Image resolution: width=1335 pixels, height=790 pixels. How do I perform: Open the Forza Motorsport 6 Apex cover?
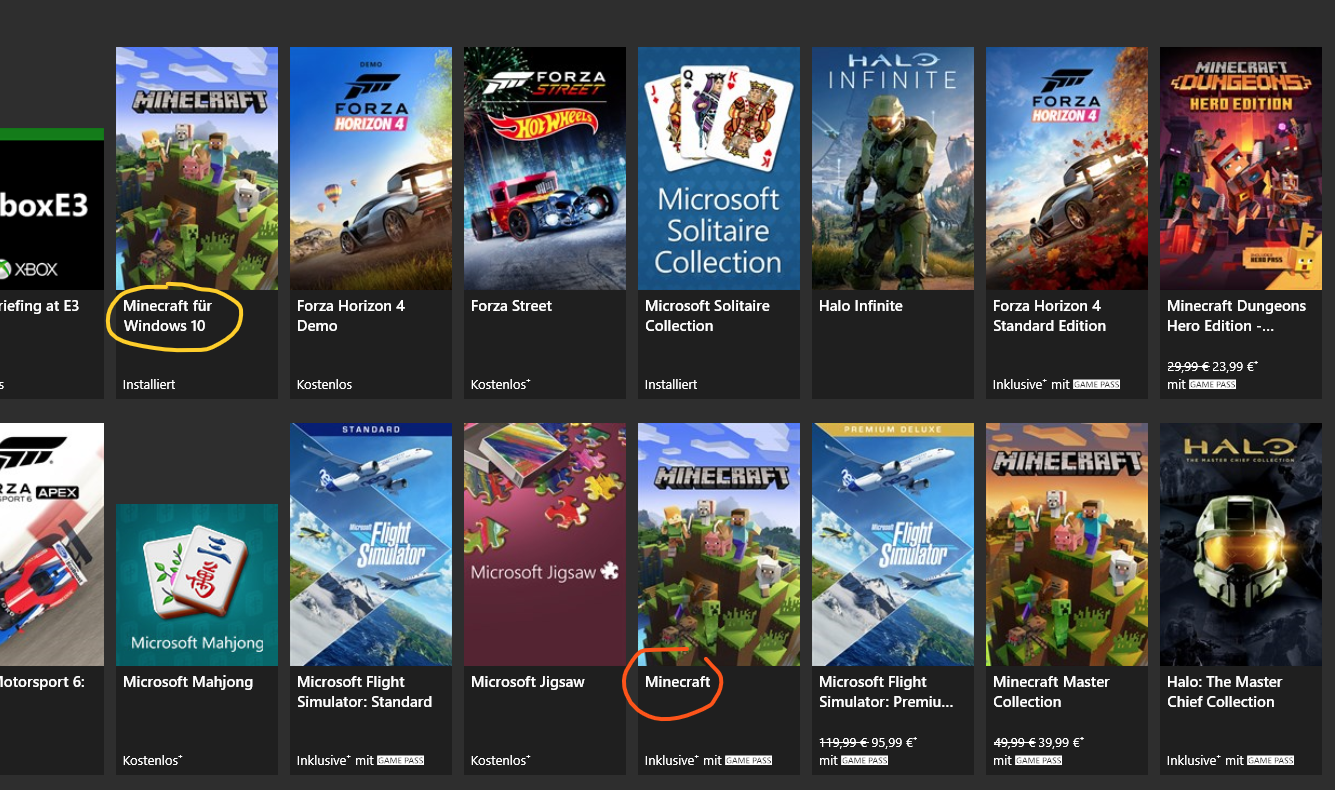coord(52,544)
